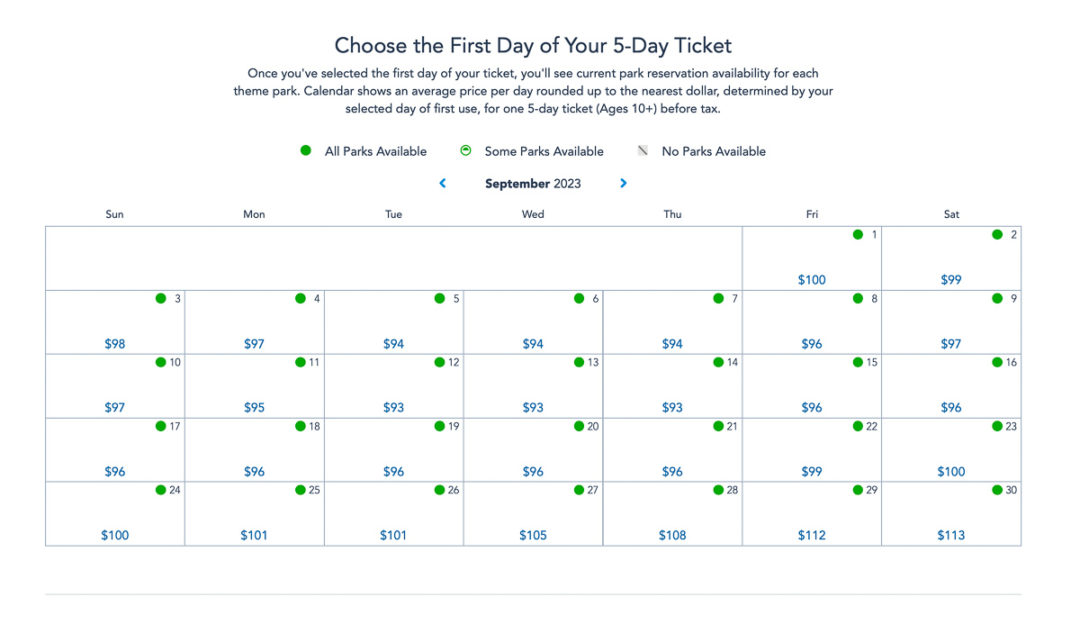Click the green availability dot on the 23rd

point(995,426)
